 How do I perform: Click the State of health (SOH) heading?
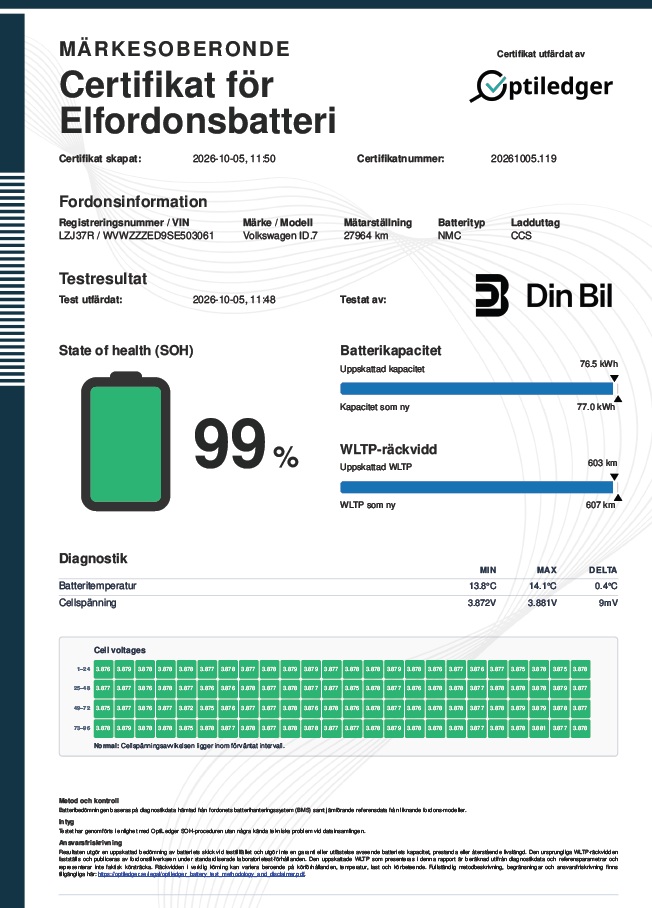(126, 350)
